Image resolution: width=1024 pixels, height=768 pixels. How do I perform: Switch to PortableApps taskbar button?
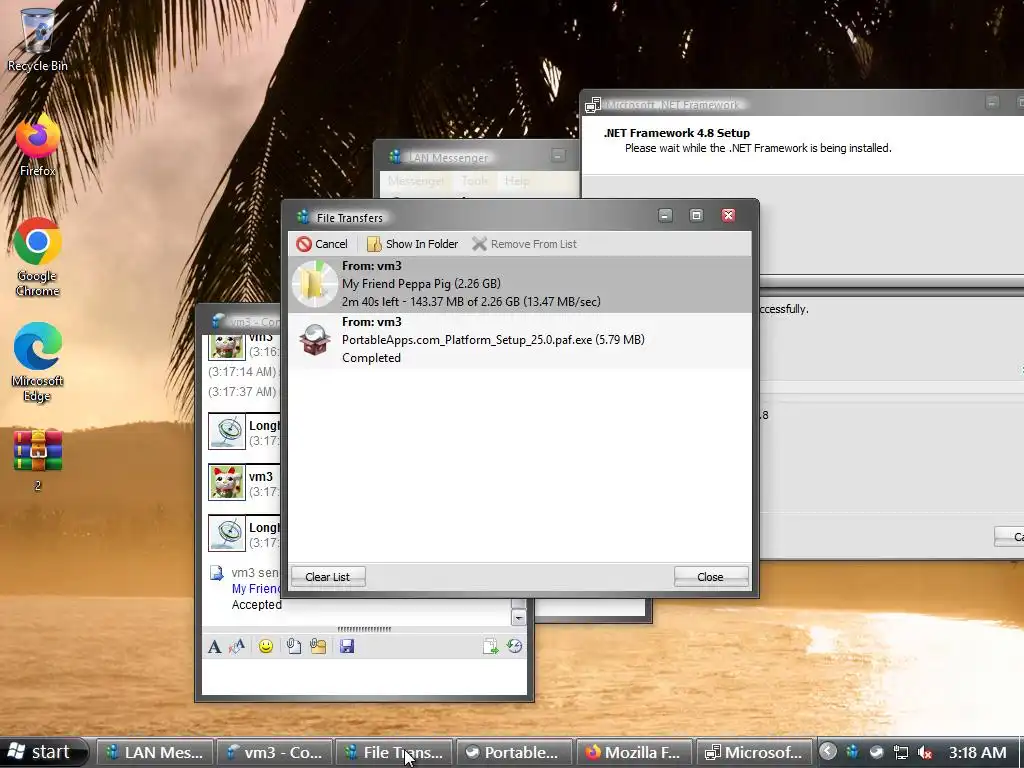(x=514, y=752)
